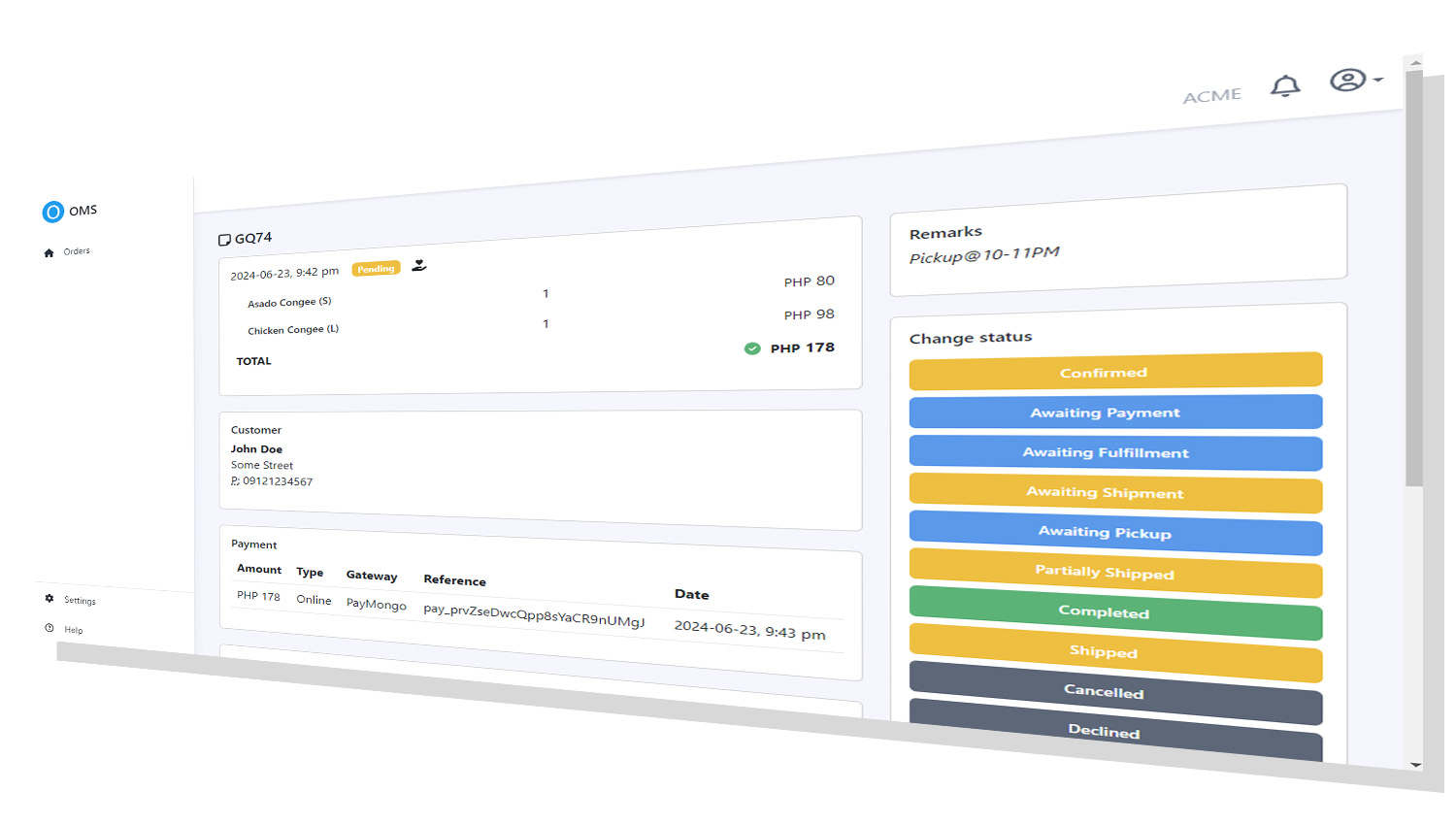The image size is (1456, 825).
Task: Click the ACME store name
Action: click(x=1212, y=96)
